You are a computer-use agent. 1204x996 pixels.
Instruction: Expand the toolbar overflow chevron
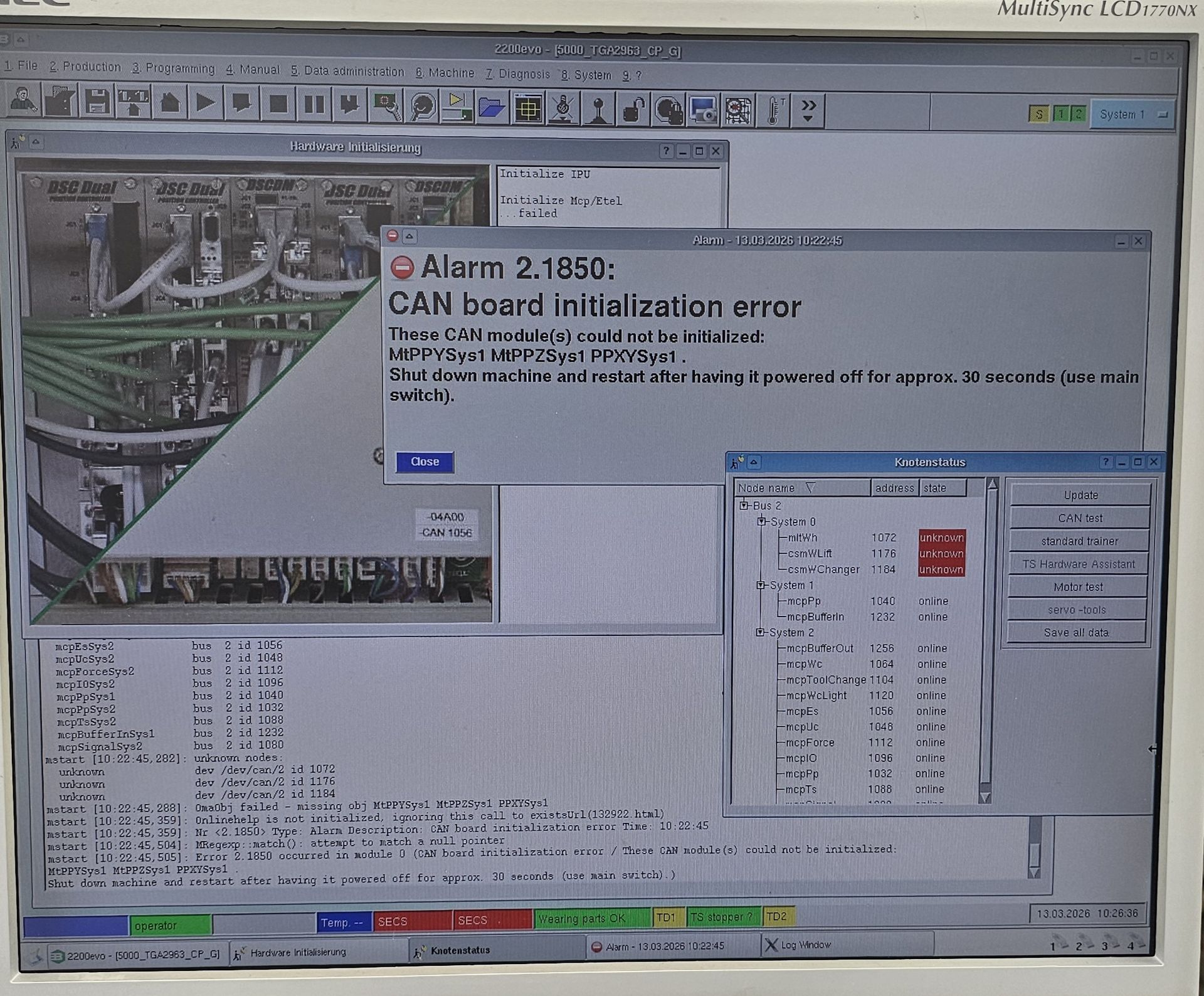coord(809,110)
